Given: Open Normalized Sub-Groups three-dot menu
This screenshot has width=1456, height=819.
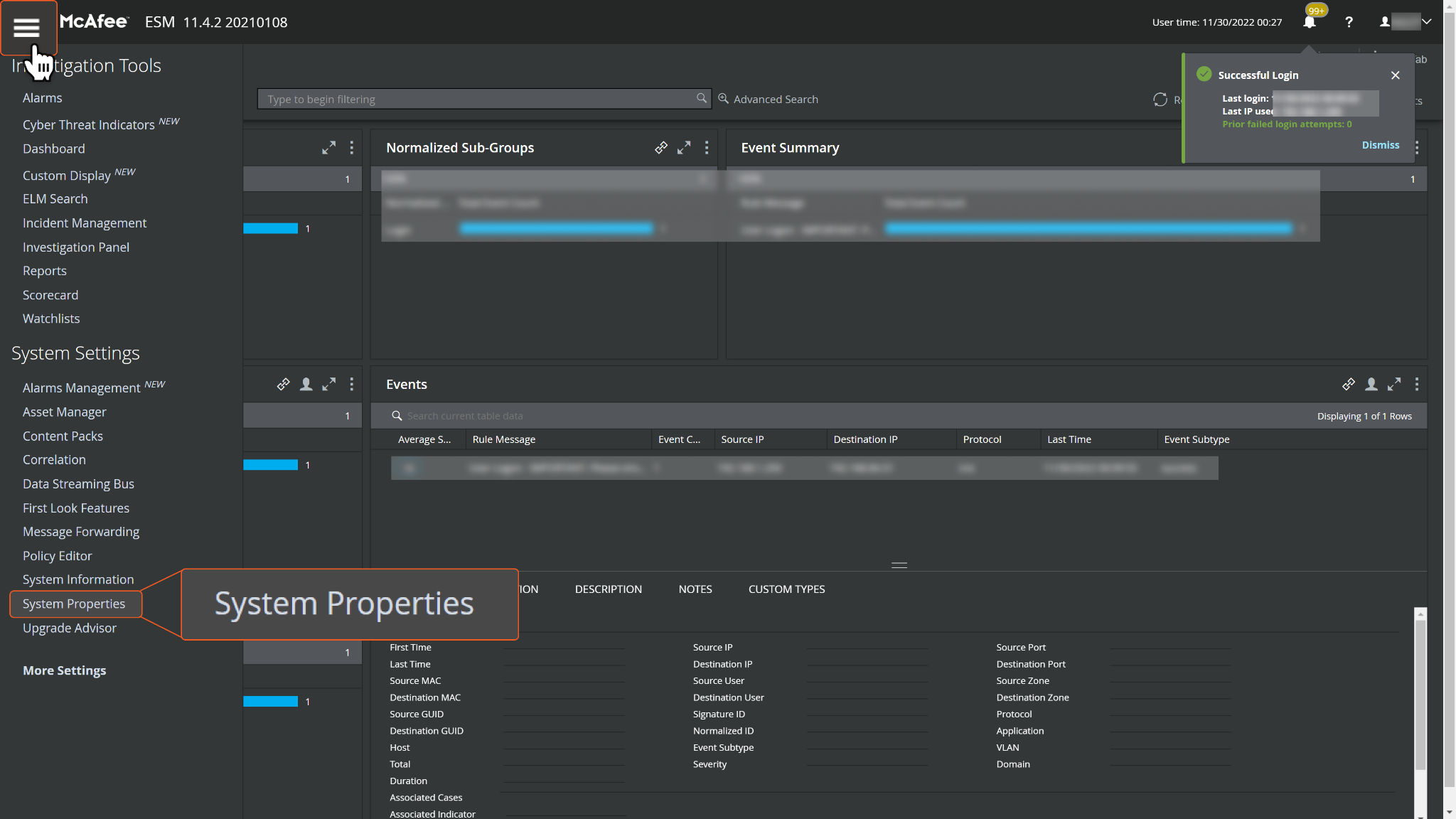Looking at the screenshot, I should pyautogui.click(x=706, y=148).
